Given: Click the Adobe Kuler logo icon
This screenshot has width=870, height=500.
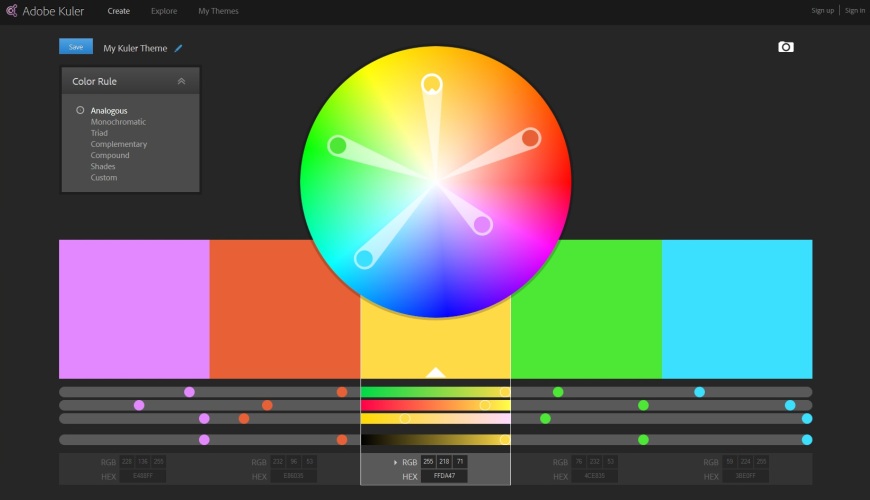Looking at the screenshot, I should point(12,11).
